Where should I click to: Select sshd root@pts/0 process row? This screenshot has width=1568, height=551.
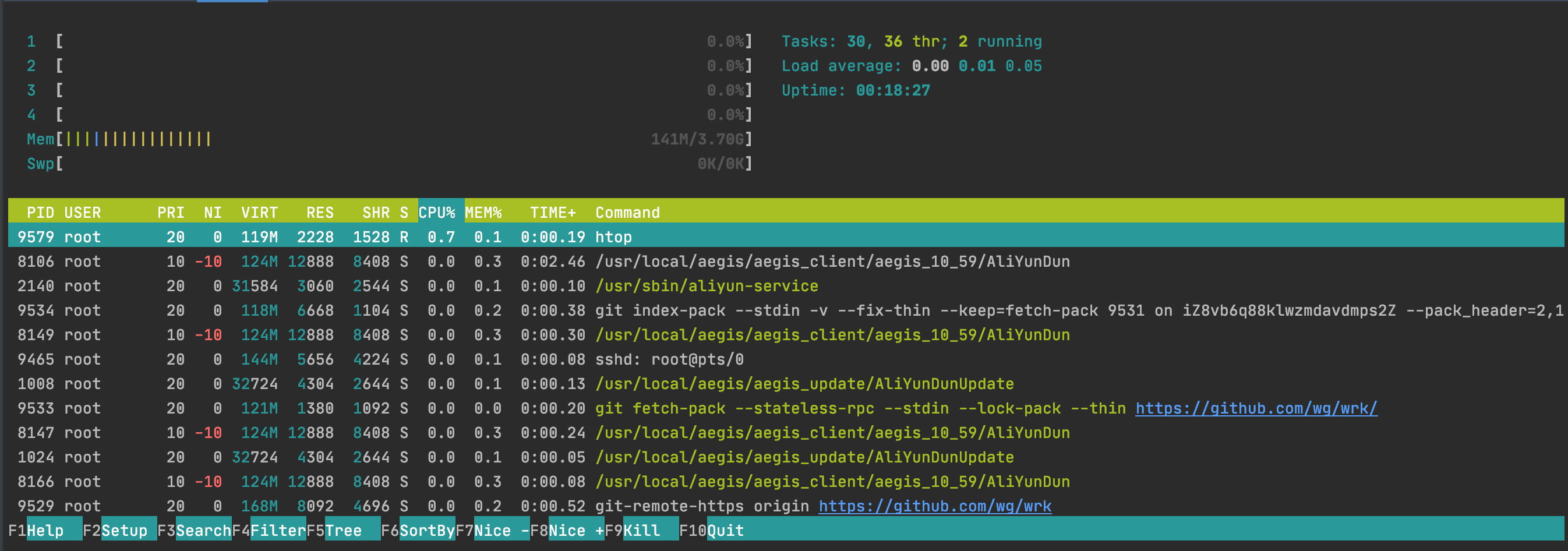[786, 359]
